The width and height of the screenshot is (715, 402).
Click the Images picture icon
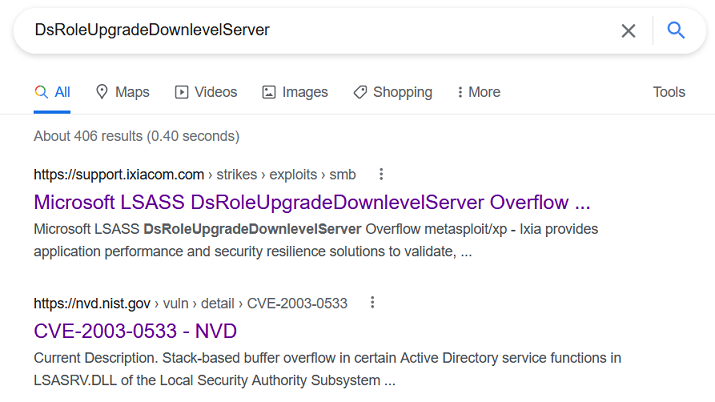click(269, 93)
